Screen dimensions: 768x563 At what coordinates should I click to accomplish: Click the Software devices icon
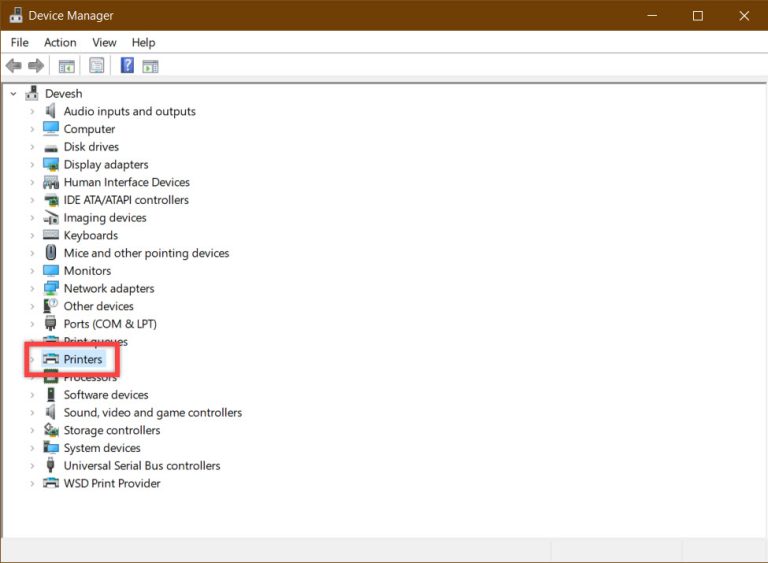(x=50, y=394)
